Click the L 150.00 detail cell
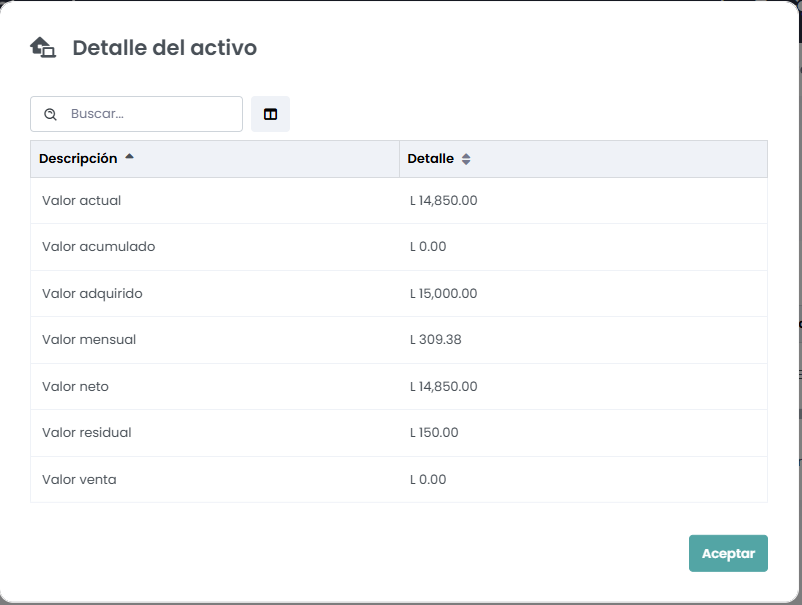This screenshot has width=802, height=605. click(x=434, y=433)
